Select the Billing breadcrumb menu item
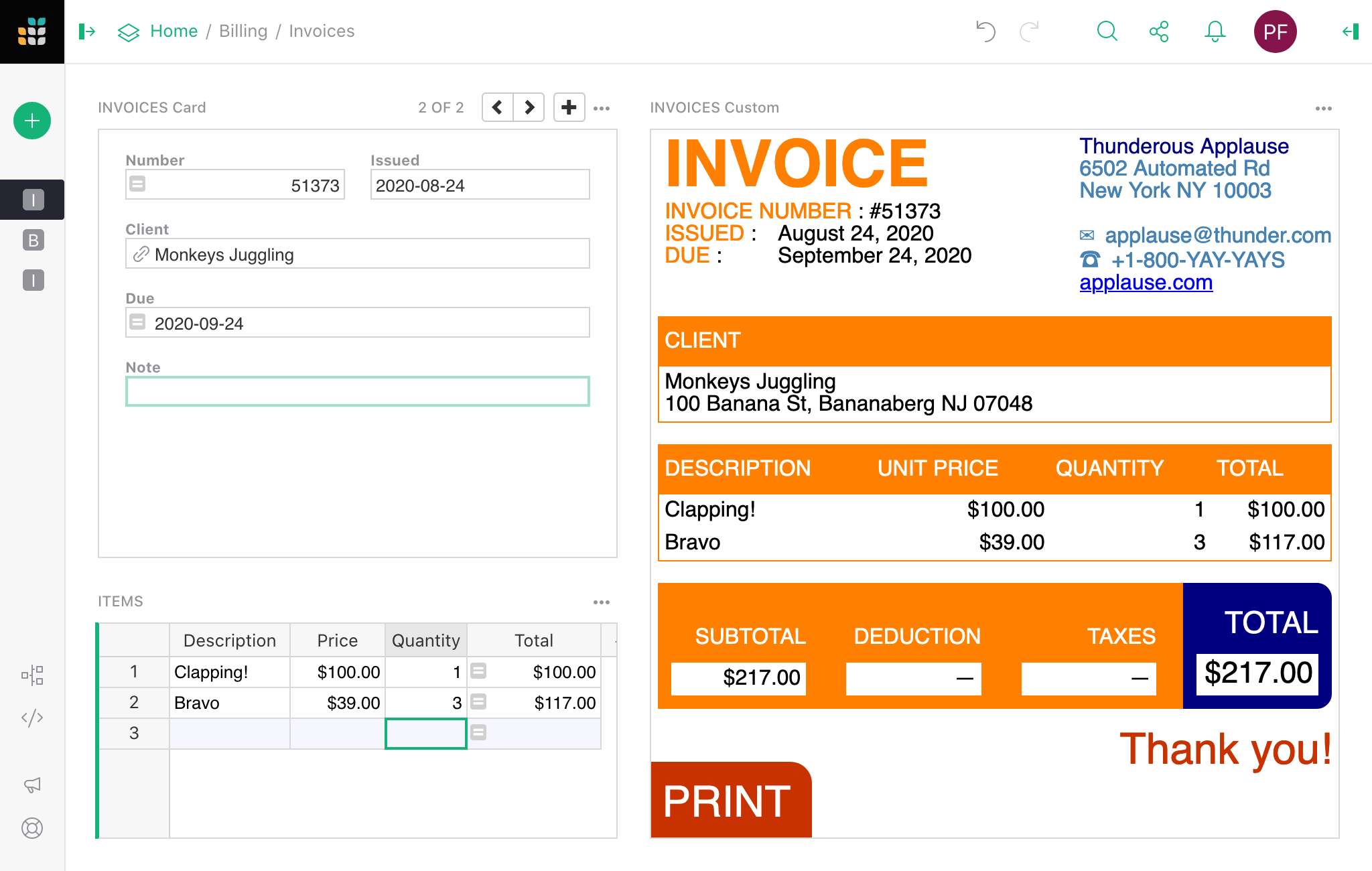 pos(243,30)
